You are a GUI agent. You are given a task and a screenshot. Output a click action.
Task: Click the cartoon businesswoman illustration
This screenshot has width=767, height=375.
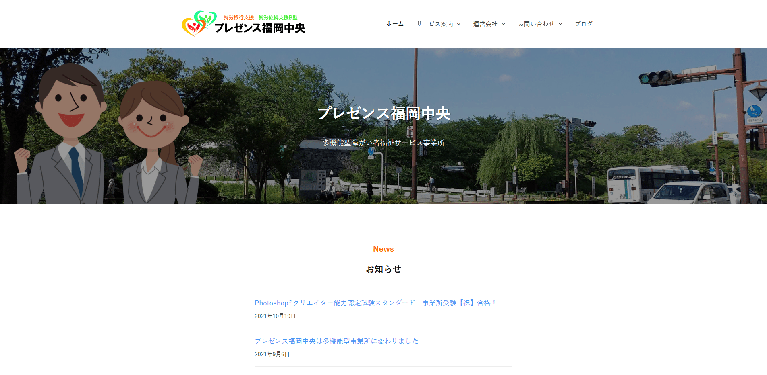point(158,143)
